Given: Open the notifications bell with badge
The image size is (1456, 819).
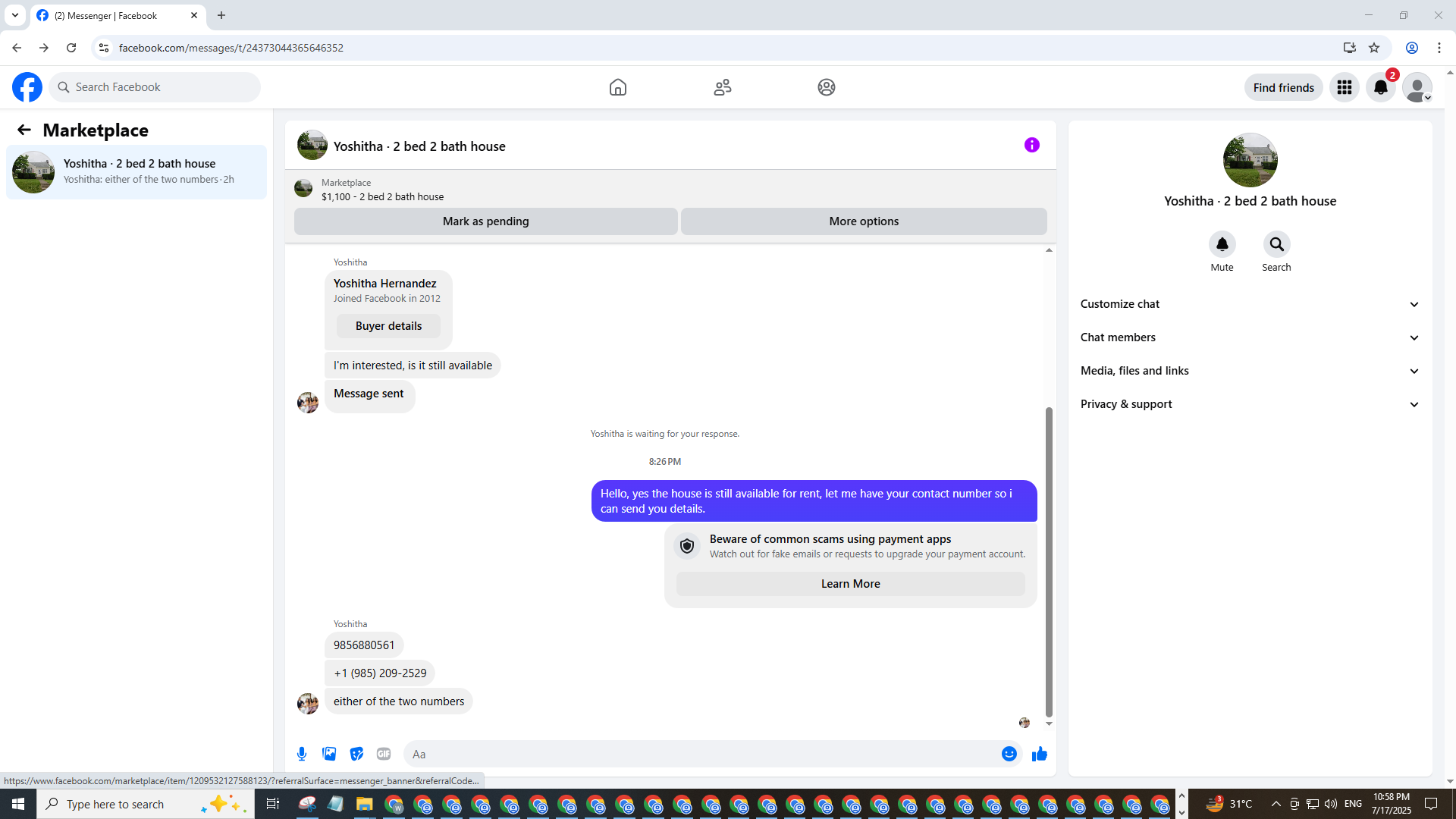Looking at the screenshot, I should point(1381,87).
